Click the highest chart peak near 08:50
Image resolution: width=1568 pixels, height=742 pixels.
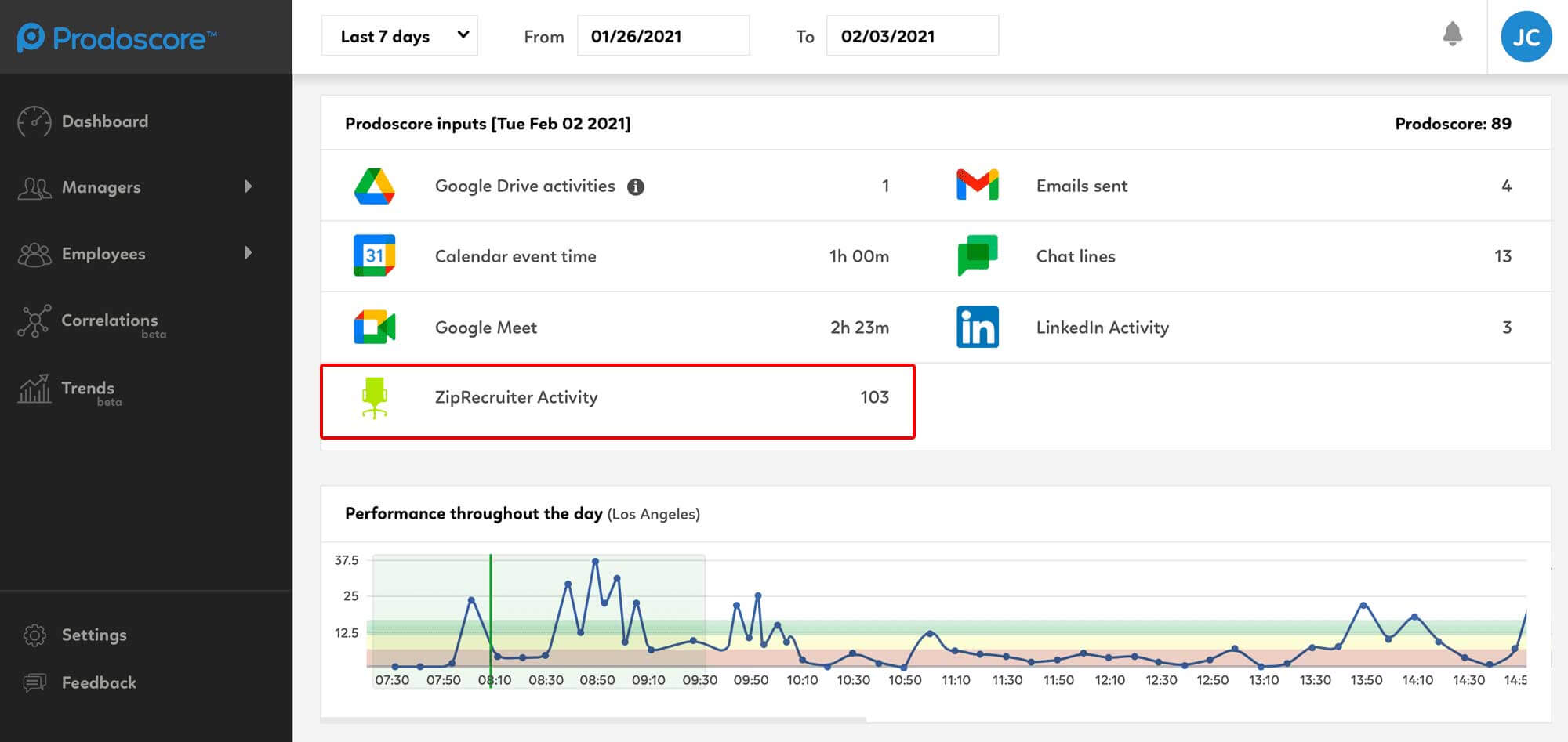point(595,561)
